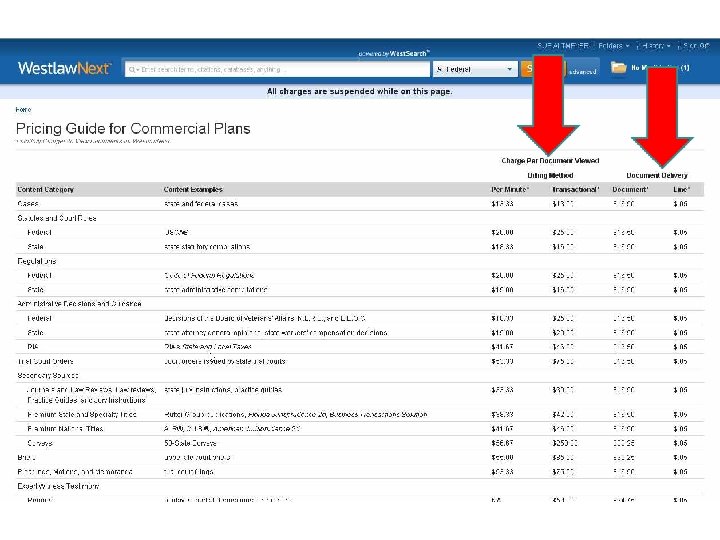Click the Cases per-line delivery price
Screen dimensions: 720x540
pos(681,203)
